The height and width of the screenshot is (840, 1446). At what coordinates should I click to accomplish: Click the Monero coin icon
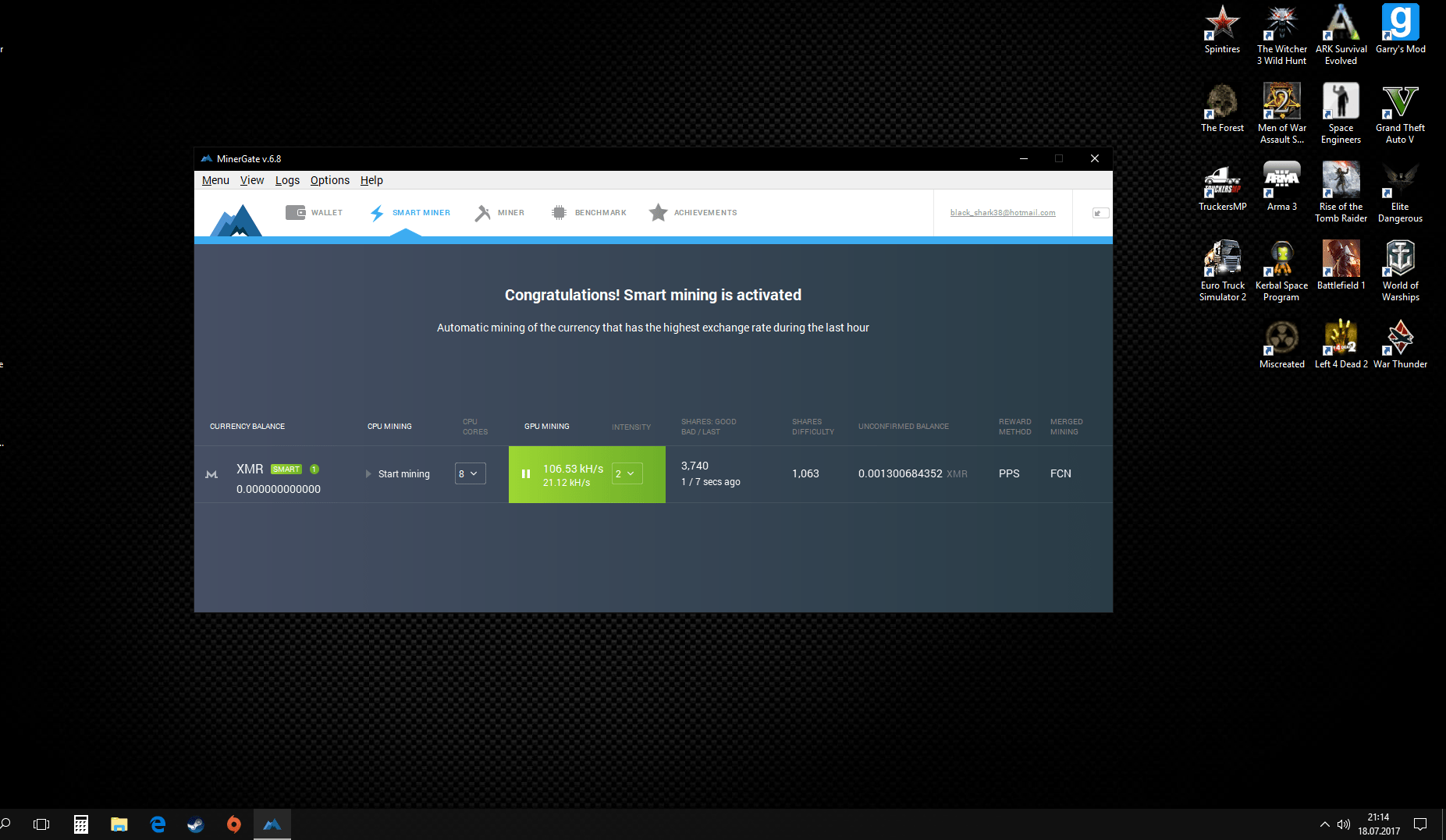tap(211, 474)
